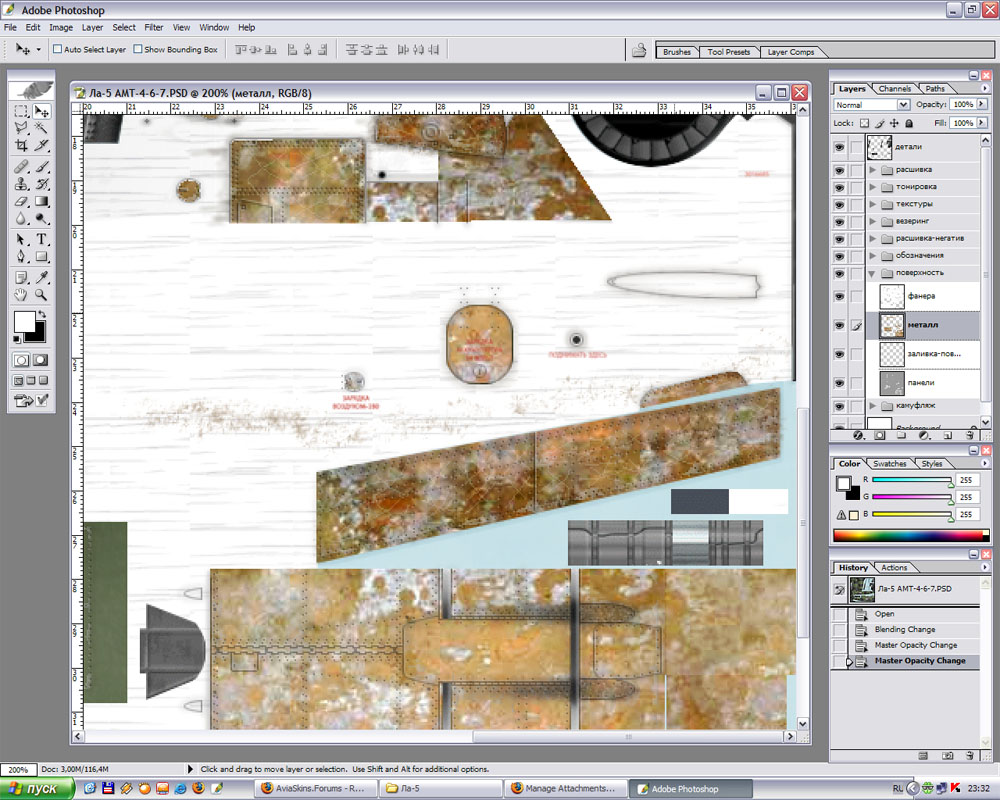
Task: Open the Filter menu
Action: [x=153, y=27]
